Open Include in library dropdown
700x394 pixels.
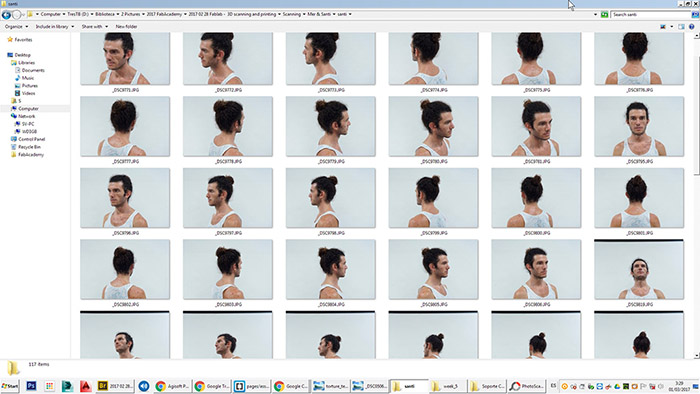54,27
